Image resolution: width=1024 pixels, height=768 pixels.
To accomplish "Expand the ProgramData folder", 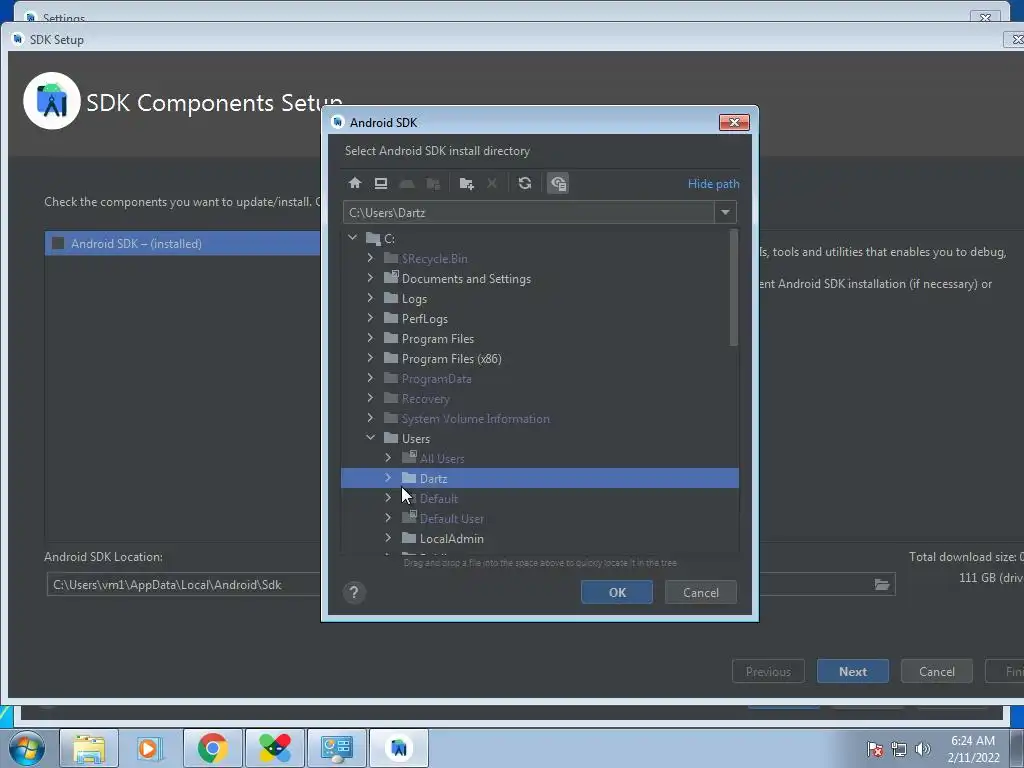I will pyautogui.click(x=370, y=378).
